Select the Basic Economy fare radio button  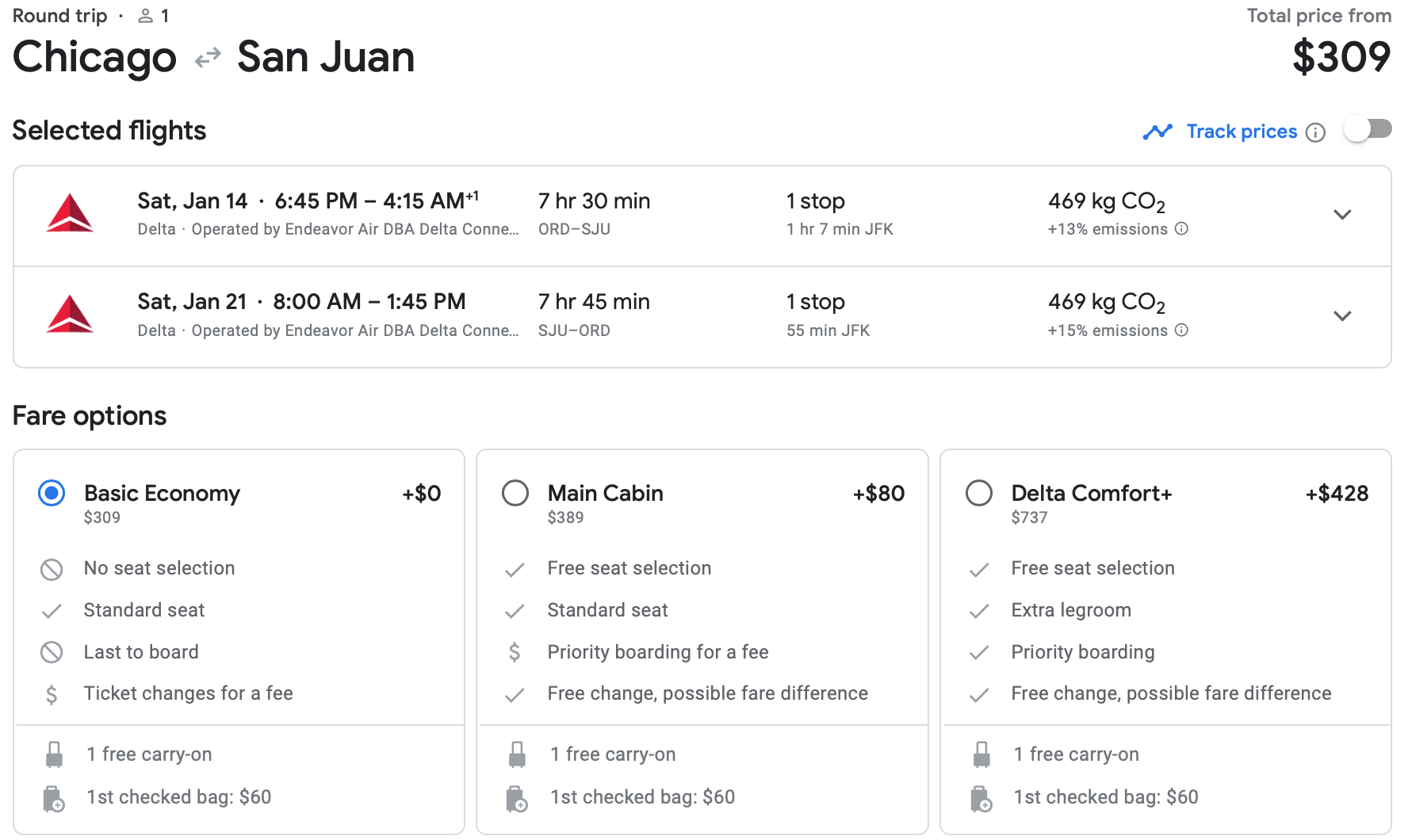pos(52,493)
